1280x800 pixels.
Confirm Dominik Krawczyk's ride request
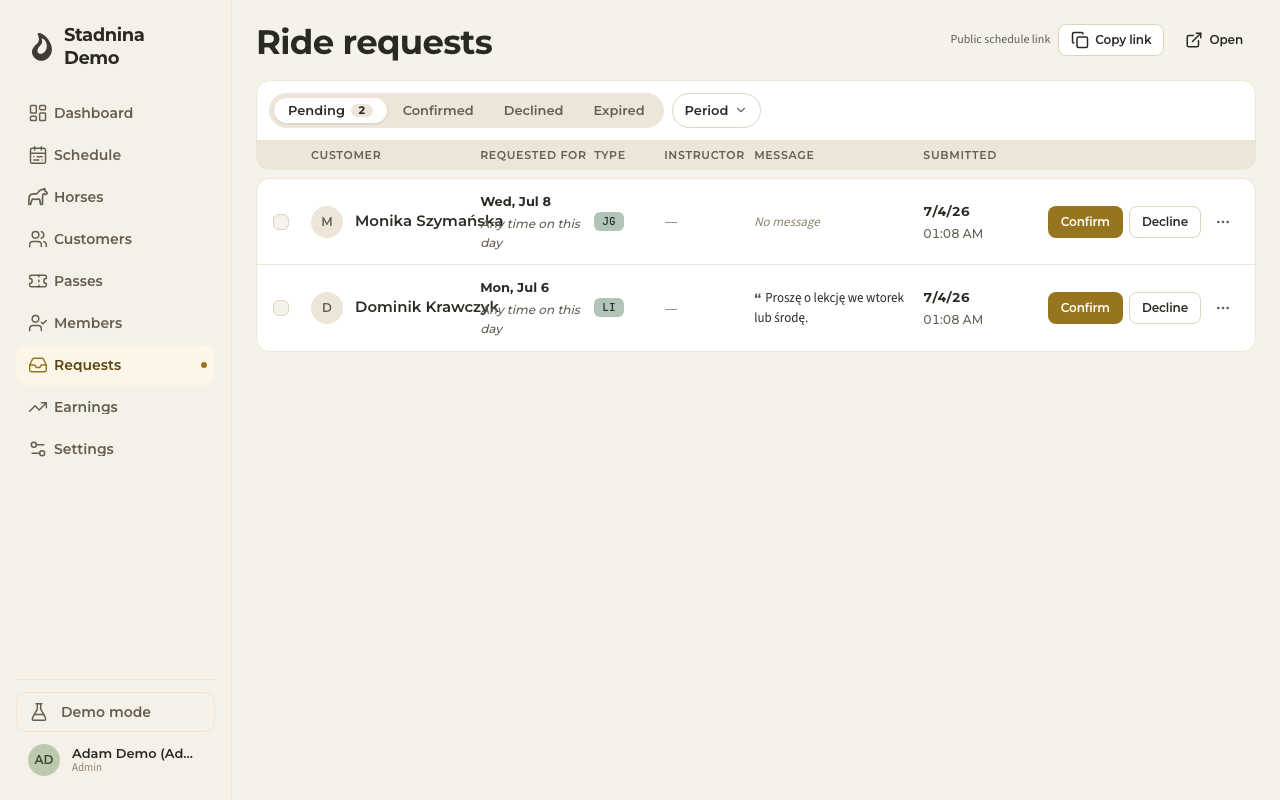pyautogui.click(x=1085, y=308)
